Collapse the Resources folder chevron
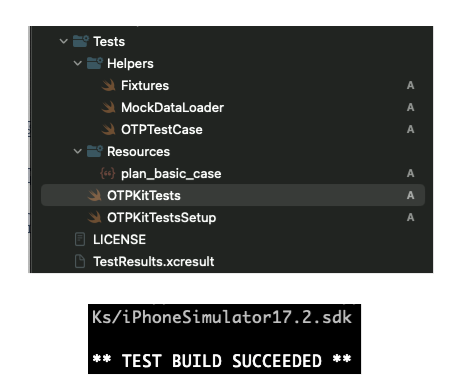The image size is (462, 387). point(78,151)
